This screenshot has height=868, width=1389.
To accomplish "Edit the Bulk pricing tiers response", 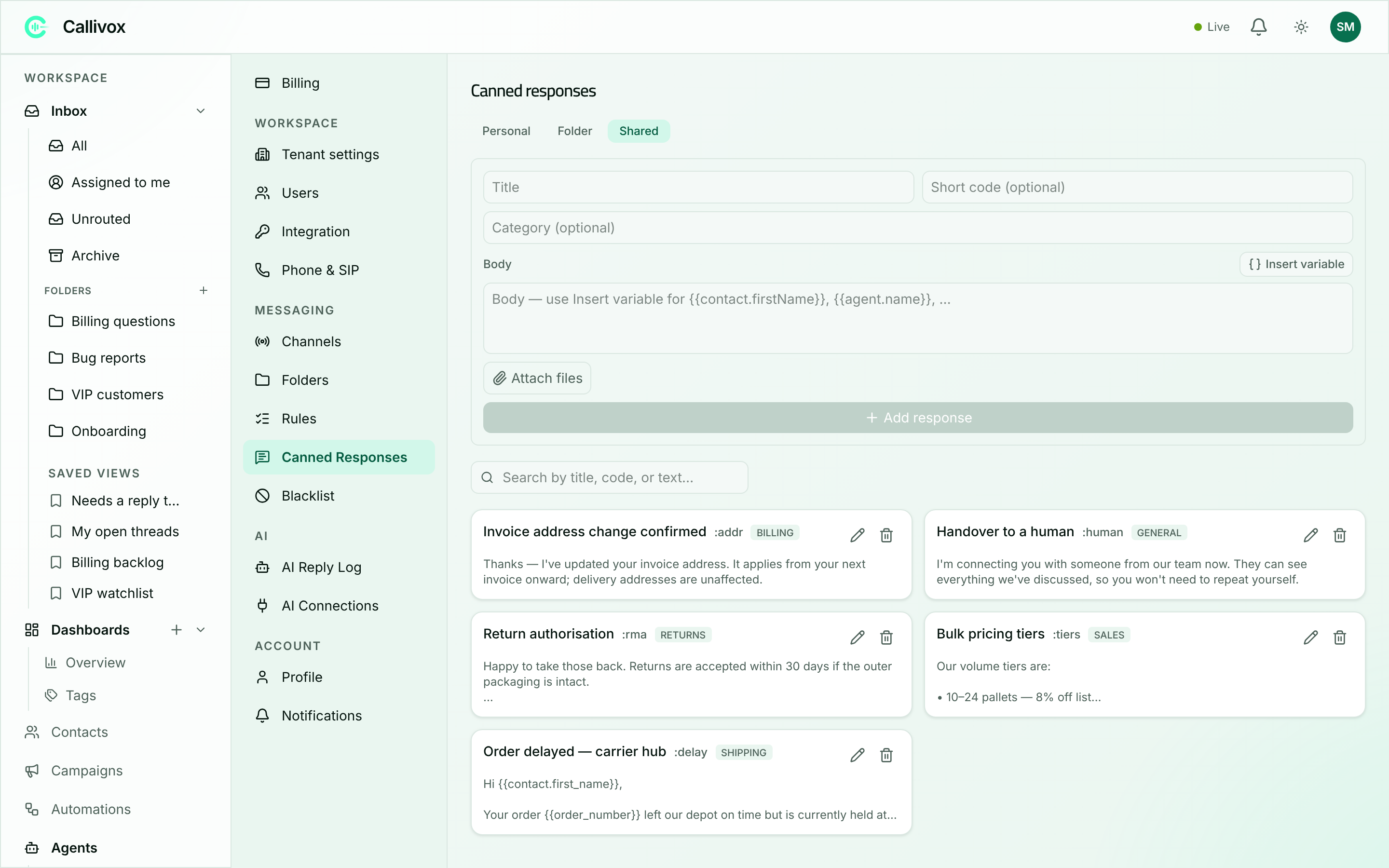I will [1310, 637].
